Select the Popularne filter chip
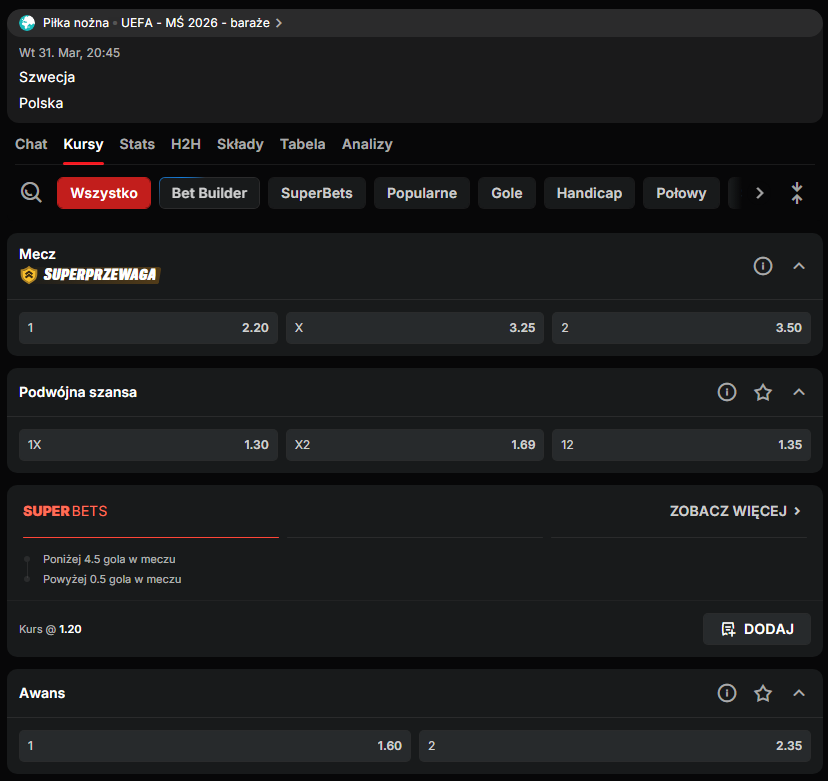 click(422, 193)
